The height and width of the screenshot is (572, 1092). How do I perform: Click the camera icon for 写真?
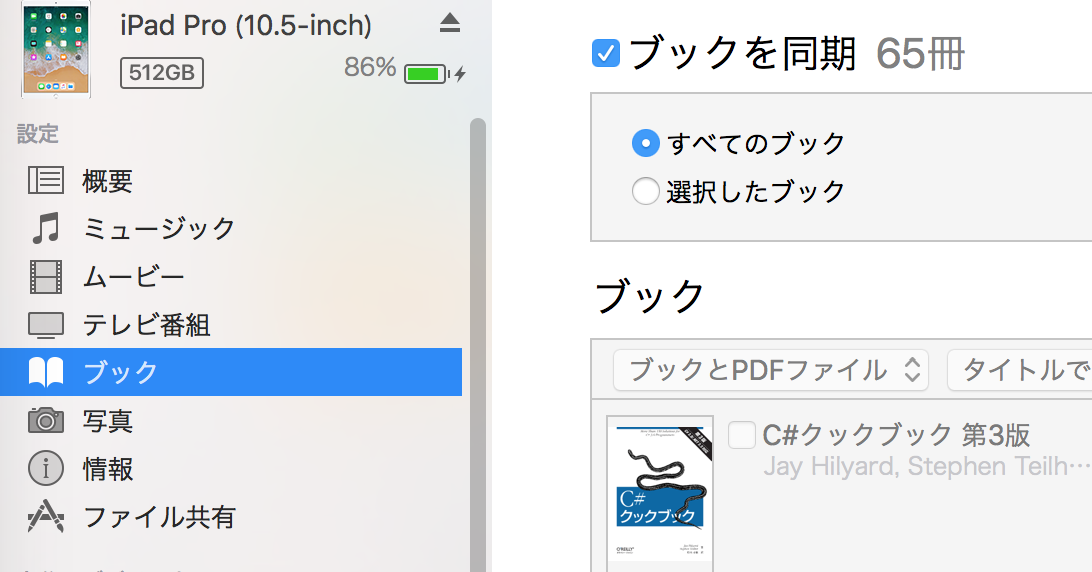[x=46, y=420]
